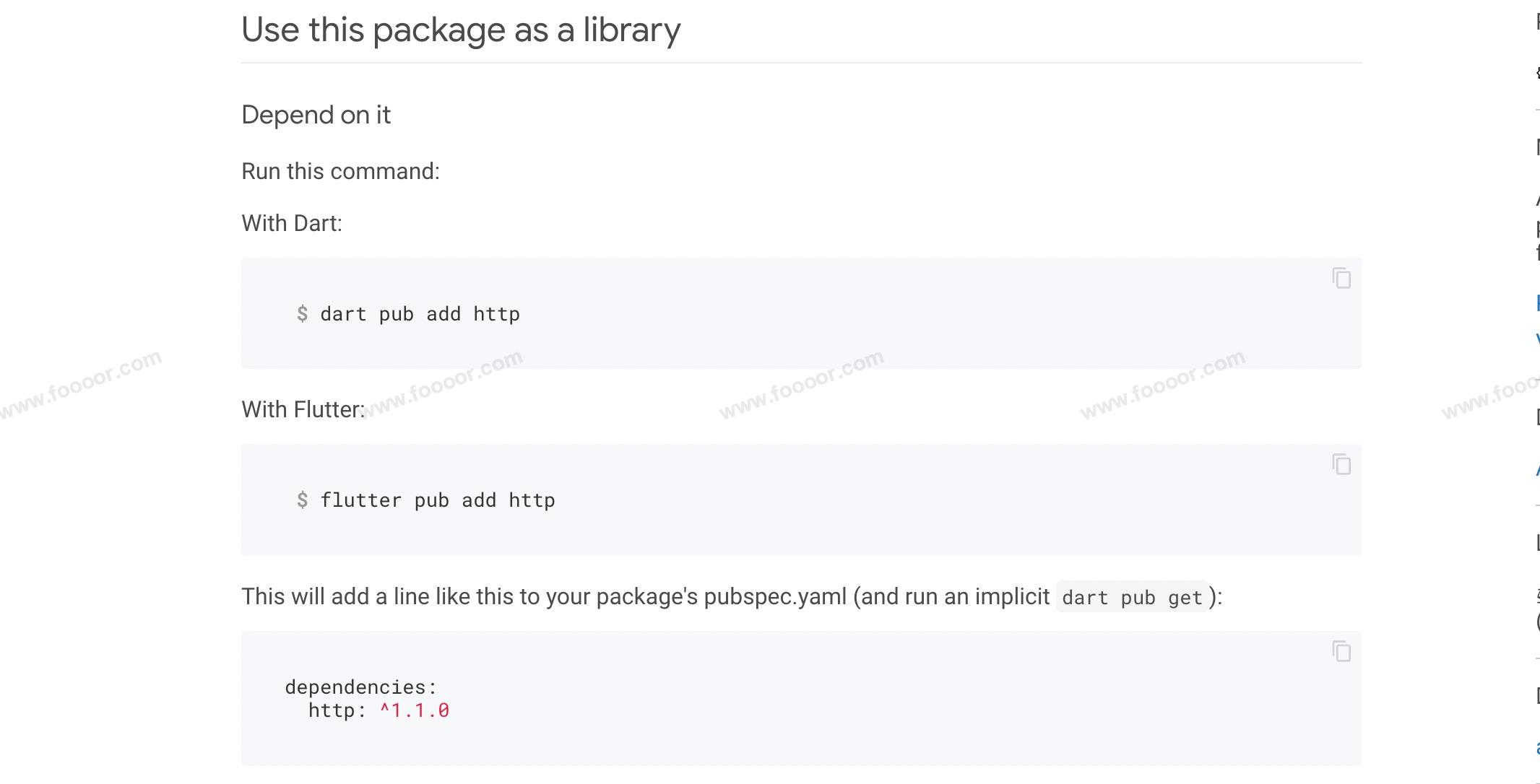Copy the dart pub add http command
This screenshot has height=784, width=1540.
(x=1341, y=278)
